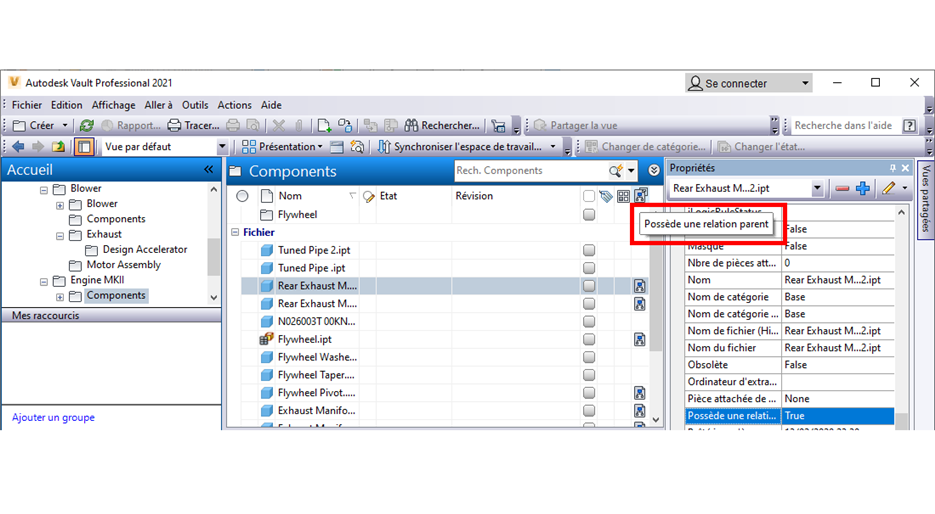935x514 pixels.
Task: Click the parent relation icon on Flywheel.ipt row
Action: [640, 339]
